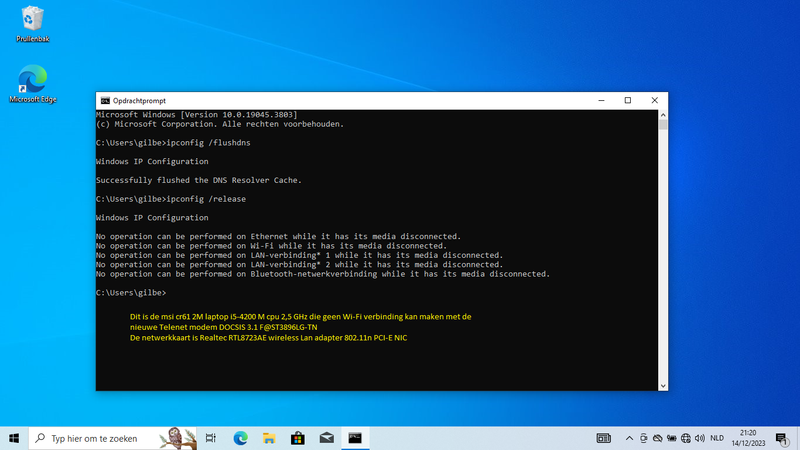The width and height of the screenshot is (800, 450).
Task: Open the OneDrive cloud tray icon
Action: 658,438
